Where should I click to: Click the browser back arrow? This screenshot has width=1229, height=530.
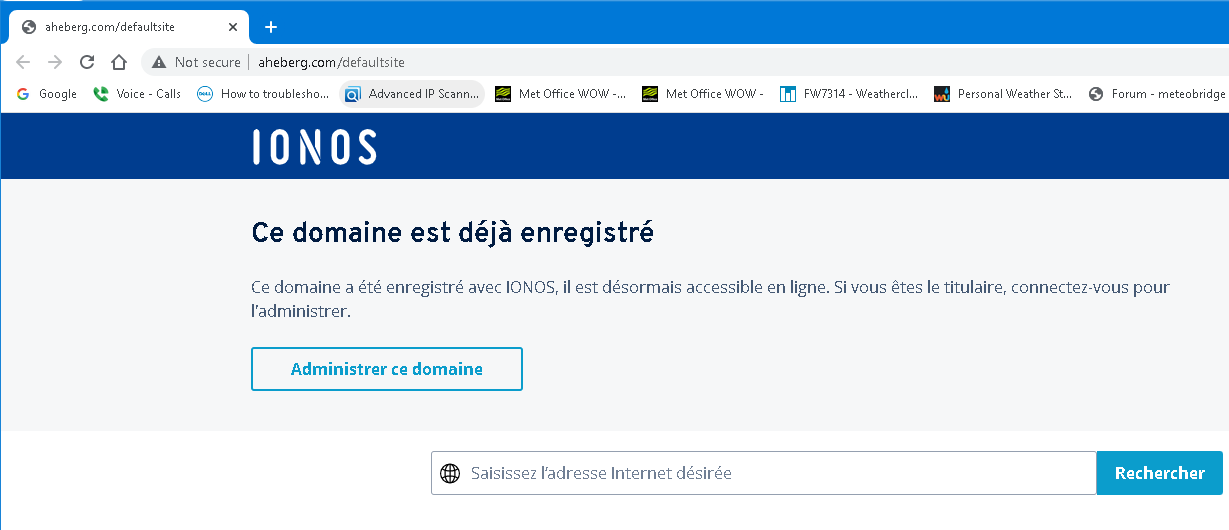(x=24, y=62)
